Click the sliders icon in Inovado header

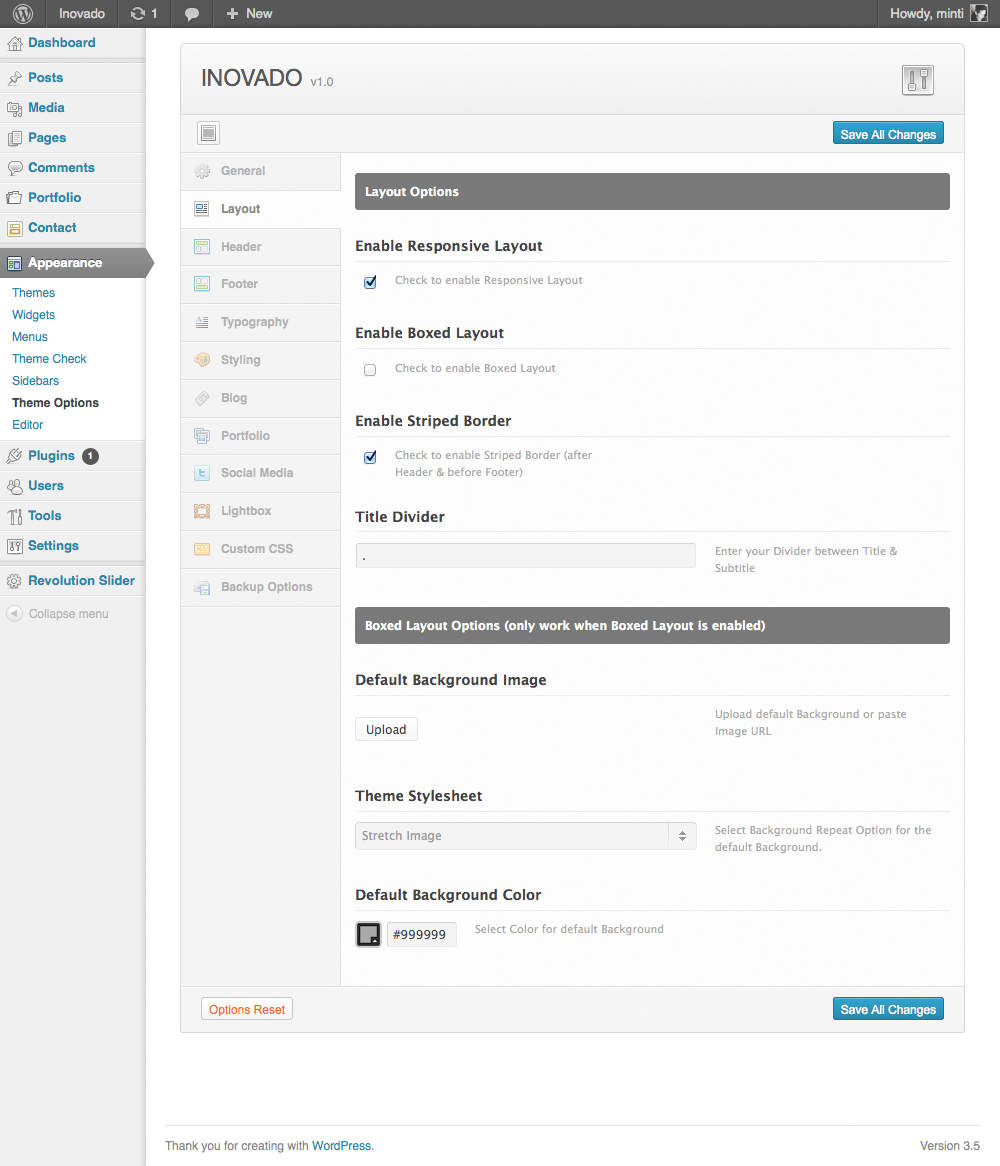(x=917, y=80)
